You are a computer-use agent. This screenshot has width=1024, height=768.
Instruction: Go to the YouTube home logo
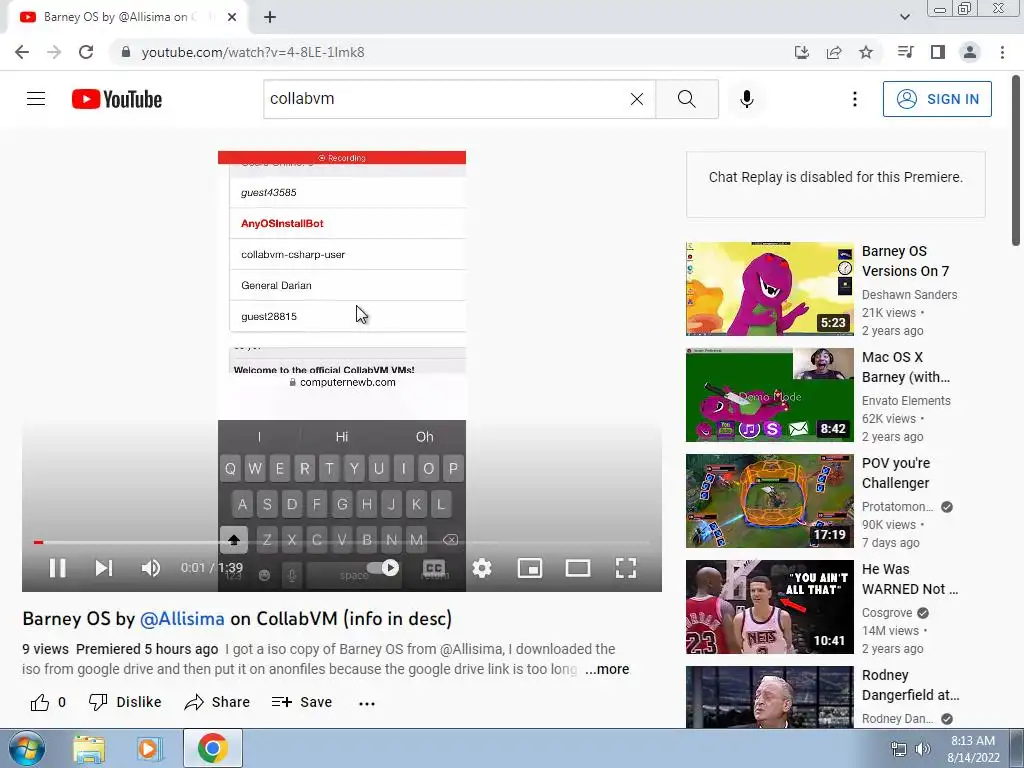click(x=117, y=99)
